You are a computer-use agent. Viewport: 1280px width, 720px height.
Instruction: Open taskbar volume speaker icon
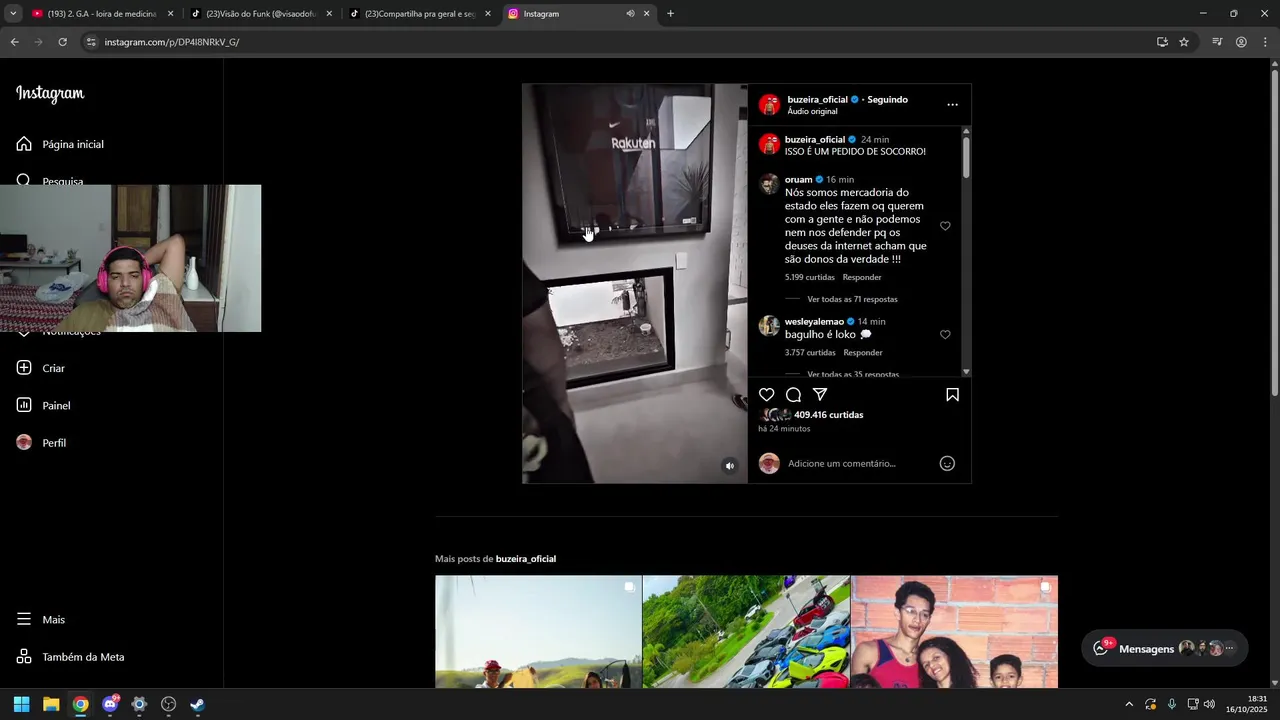(x=1210, y=704)
